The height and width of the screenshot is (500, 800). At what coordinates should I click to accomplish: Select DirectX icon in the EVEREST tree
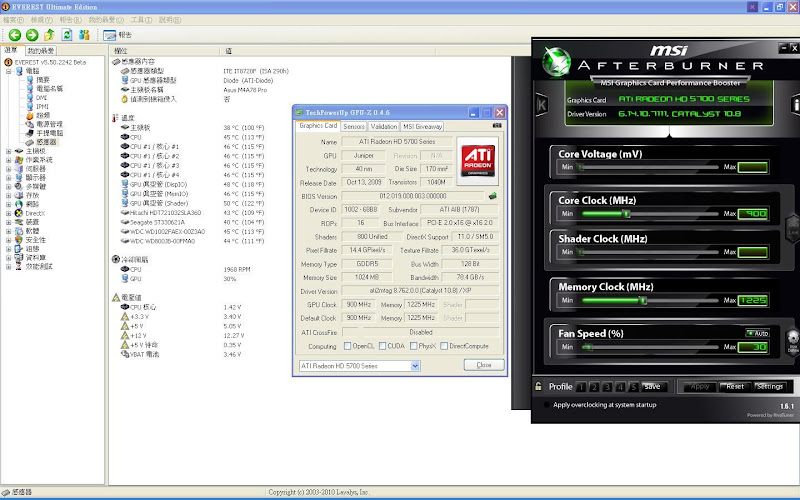point(19,213)
